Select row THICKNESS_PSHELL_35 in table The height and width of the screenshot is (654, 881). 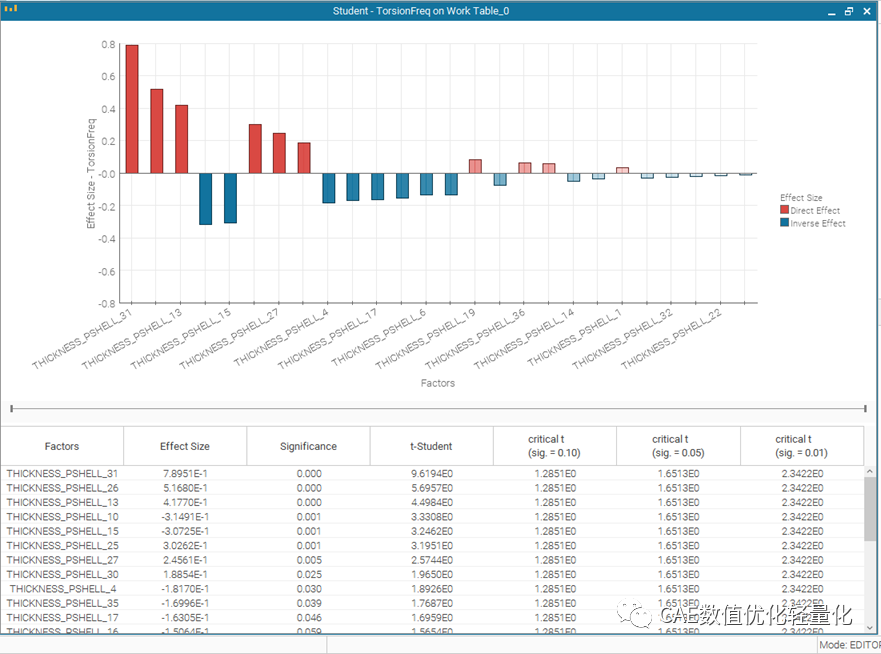432,603
